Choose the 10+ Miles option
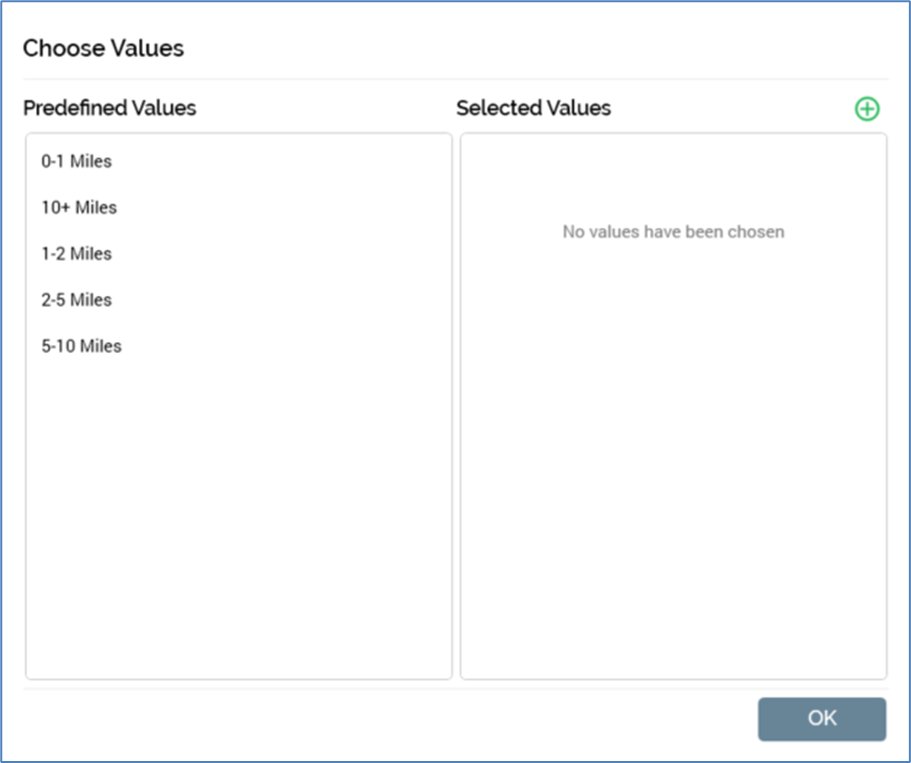911x763 pixels. click(x=79, y=208)
